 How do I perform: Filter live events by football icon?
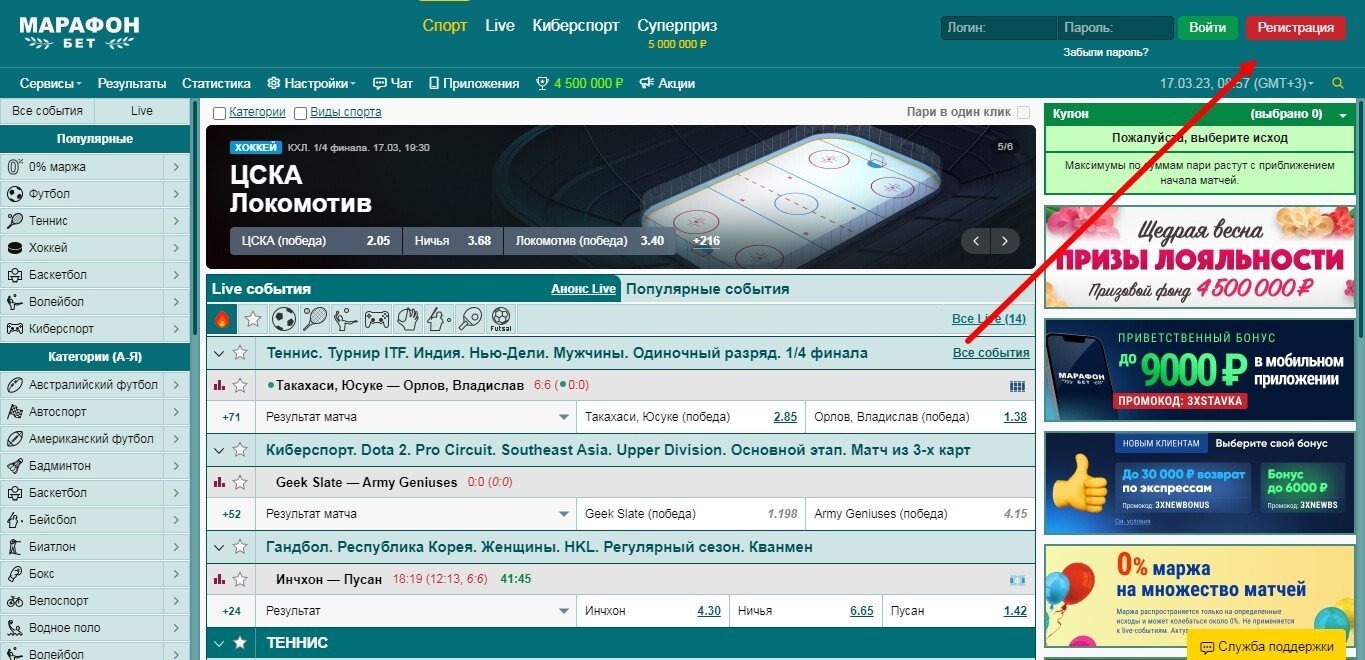[284, 319]
